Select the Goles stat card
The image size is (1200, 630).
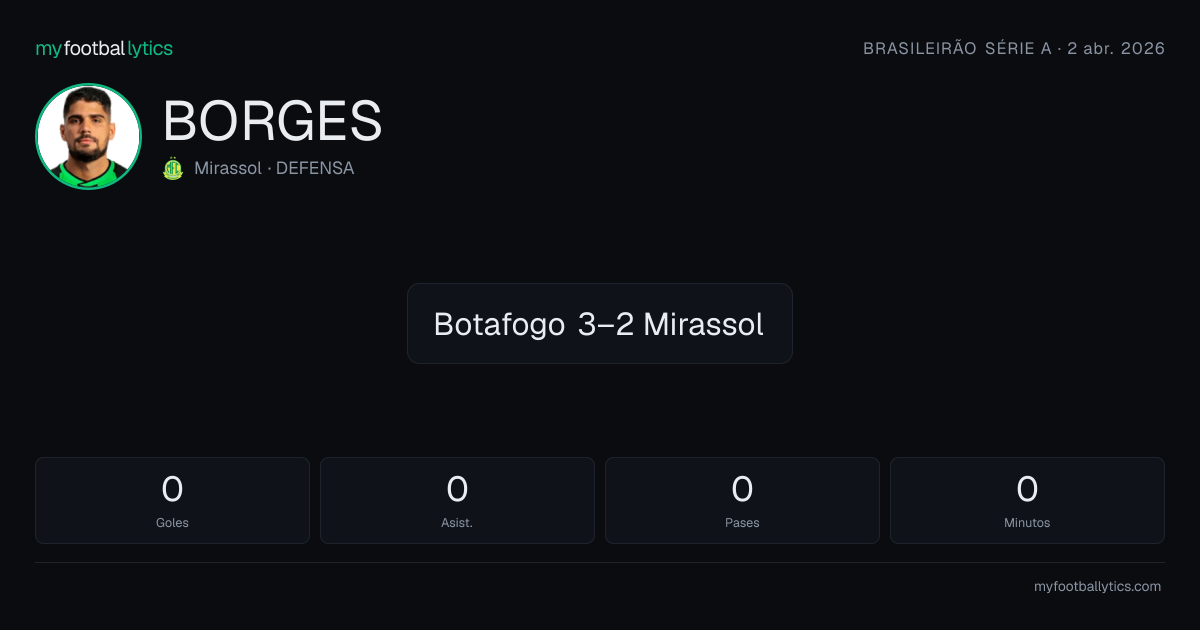[x=172, y=500]
